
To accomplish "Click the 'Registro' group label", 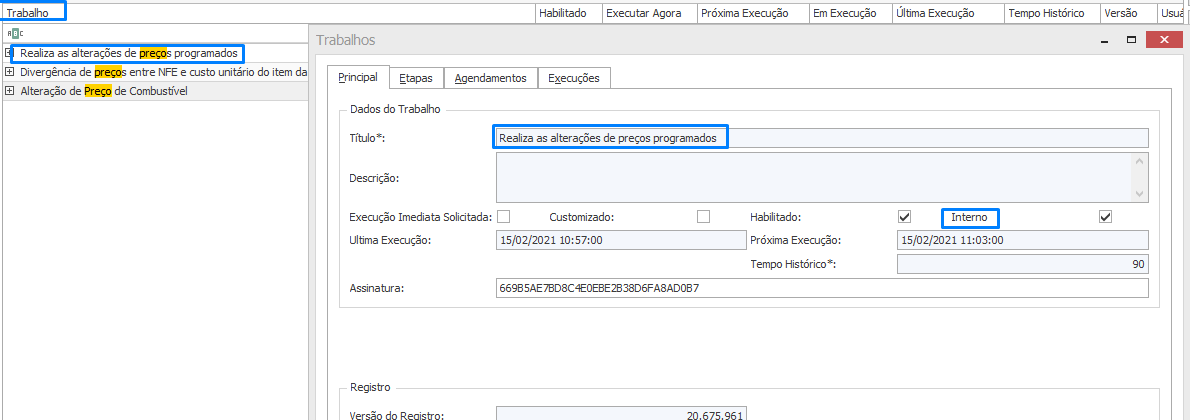I will pyautogui.click(x=370, y=387).
